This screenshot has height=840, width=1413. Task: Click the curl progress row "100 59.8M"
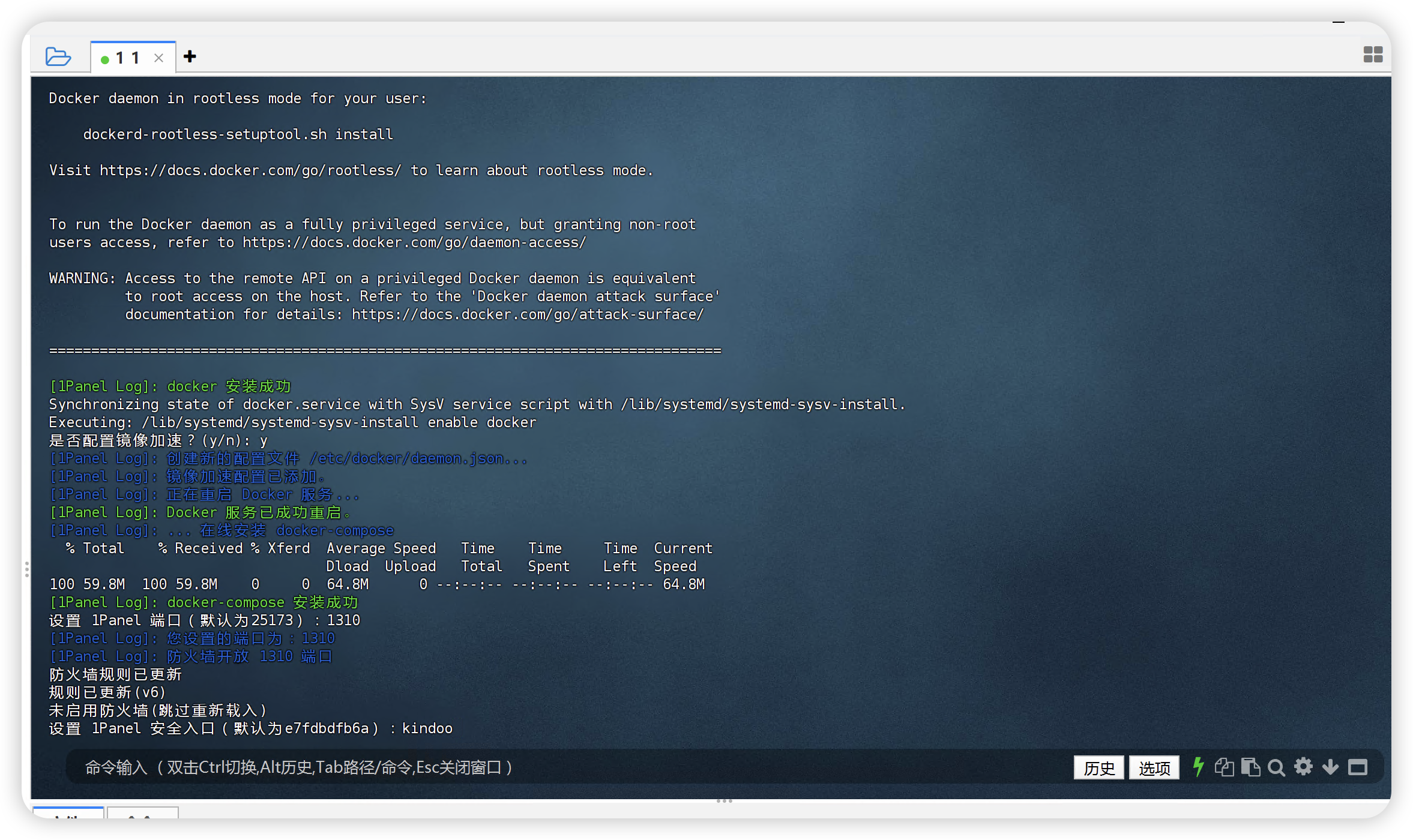(377, 584)
